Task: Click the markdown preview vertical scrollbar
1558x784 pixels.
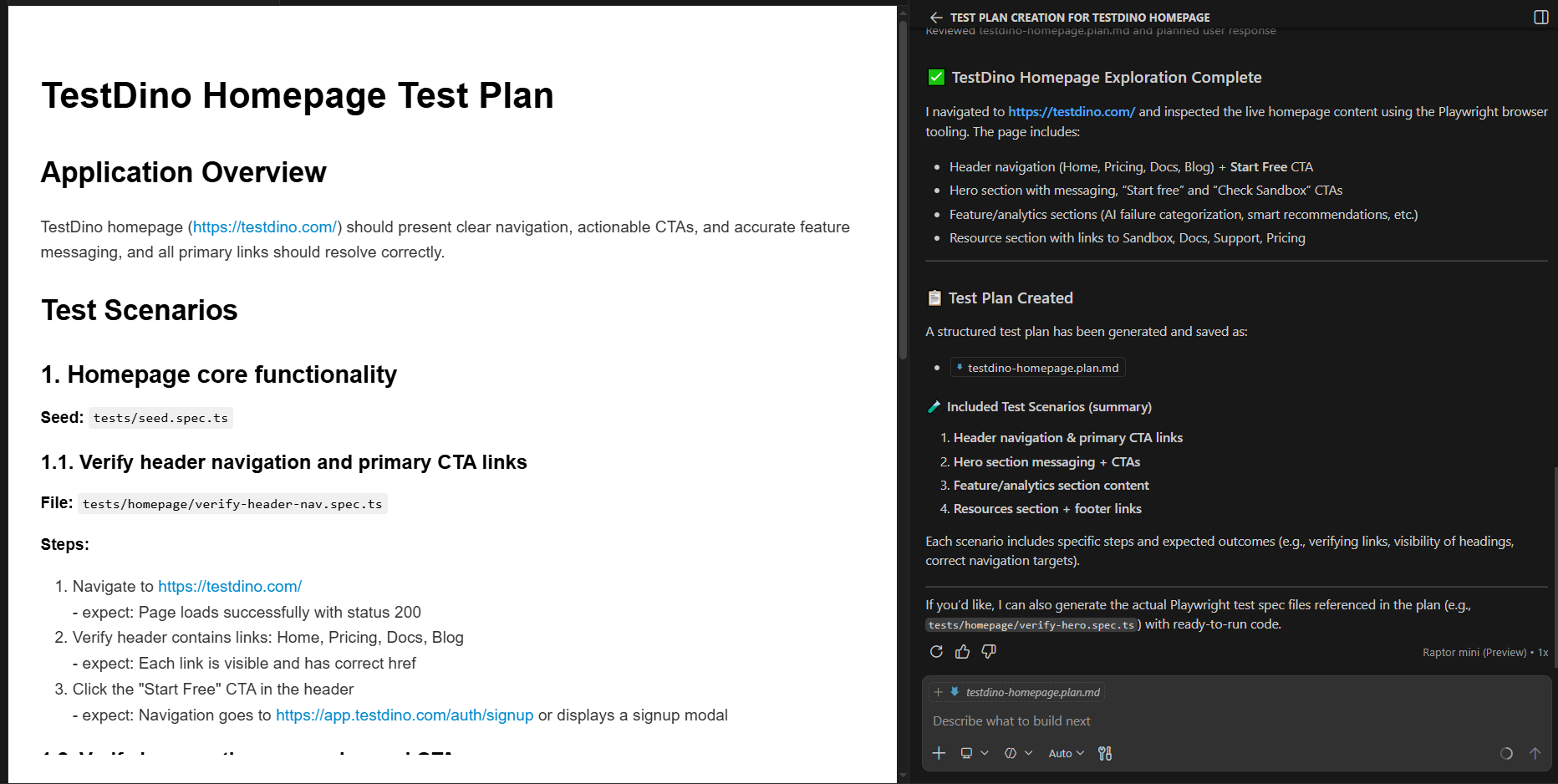Action: coord(903,192)
